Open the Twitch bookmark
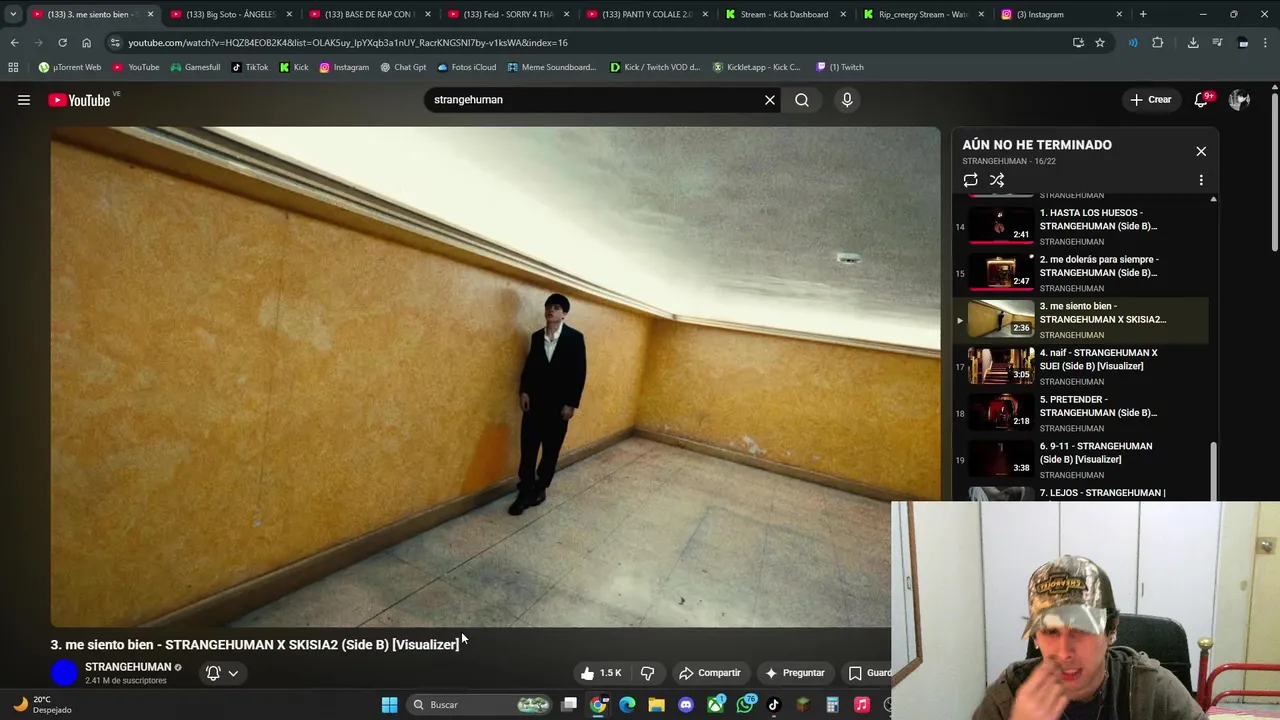This screenshot has height=720, width=1280. pos(840,67)
